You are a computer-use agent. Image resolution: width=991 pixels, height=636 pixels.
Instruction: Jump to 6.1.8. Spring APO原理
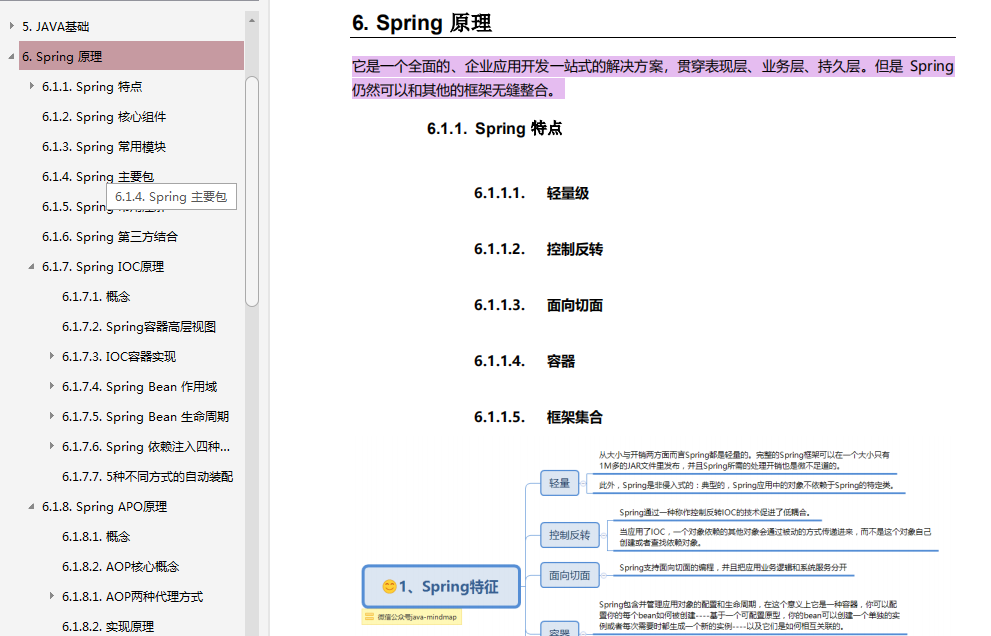pos(104,507)
